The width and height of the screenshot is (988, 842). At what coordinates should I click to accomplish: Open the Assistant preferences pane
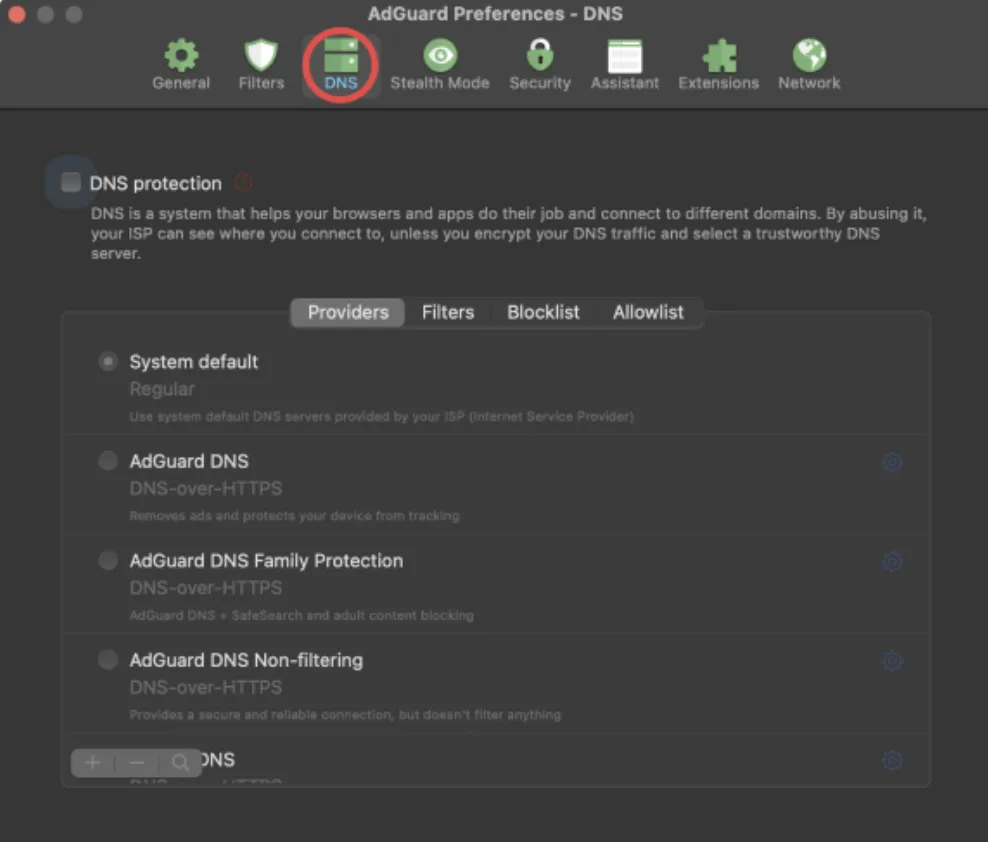624,62
